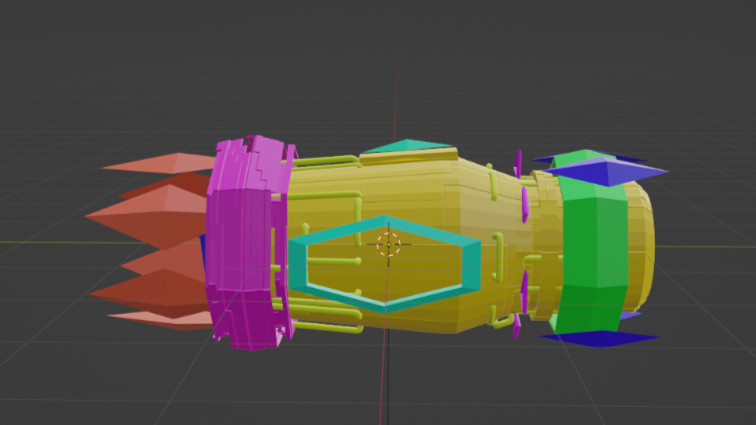Click the teal fin atop the body
The width and height of the screenshot is (756, 425).
click(x=407, y=147)
